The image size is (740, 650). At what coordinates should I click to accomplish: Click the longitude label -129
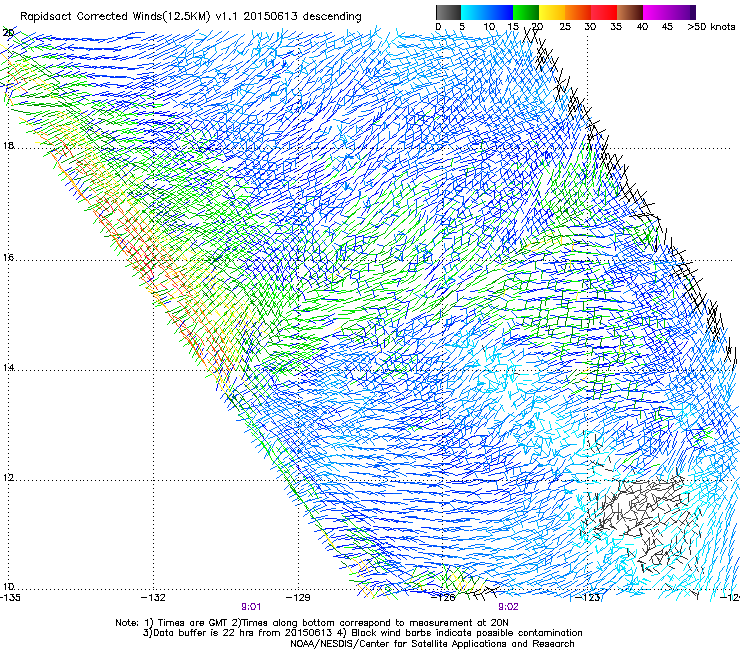(x=298, y=598)
